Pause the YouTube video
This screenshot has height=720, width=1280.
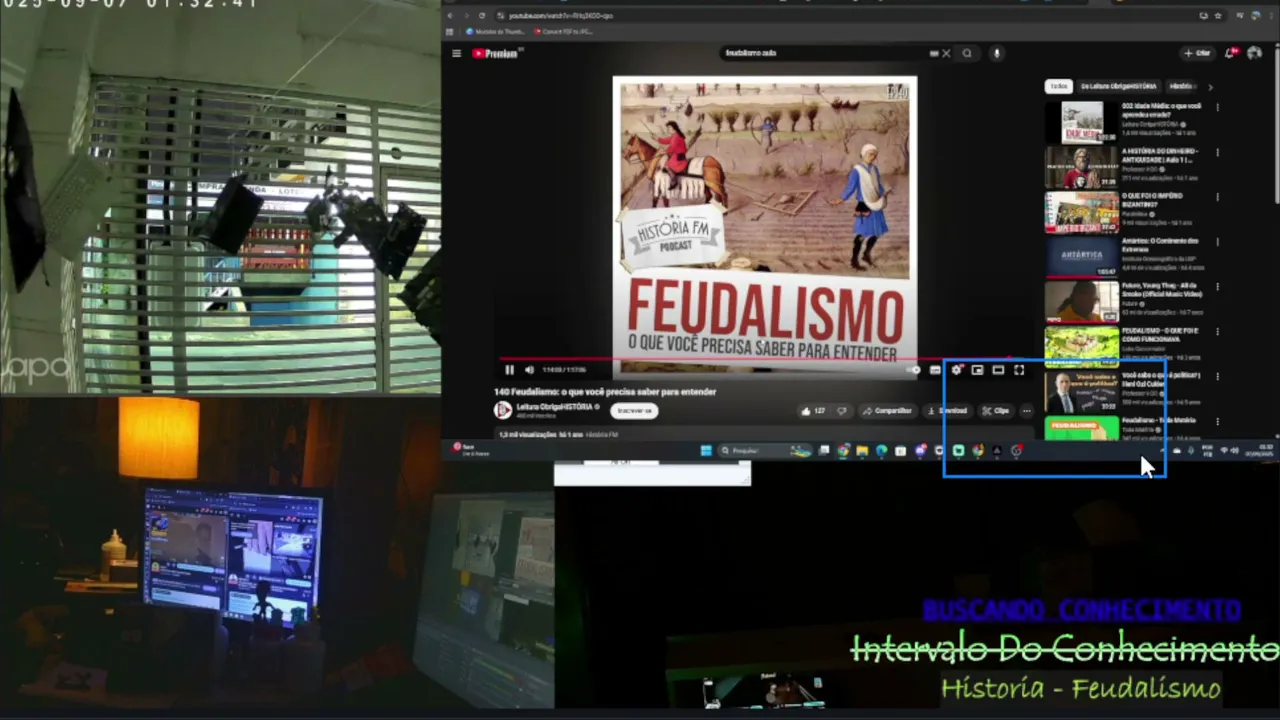(509, 370)
